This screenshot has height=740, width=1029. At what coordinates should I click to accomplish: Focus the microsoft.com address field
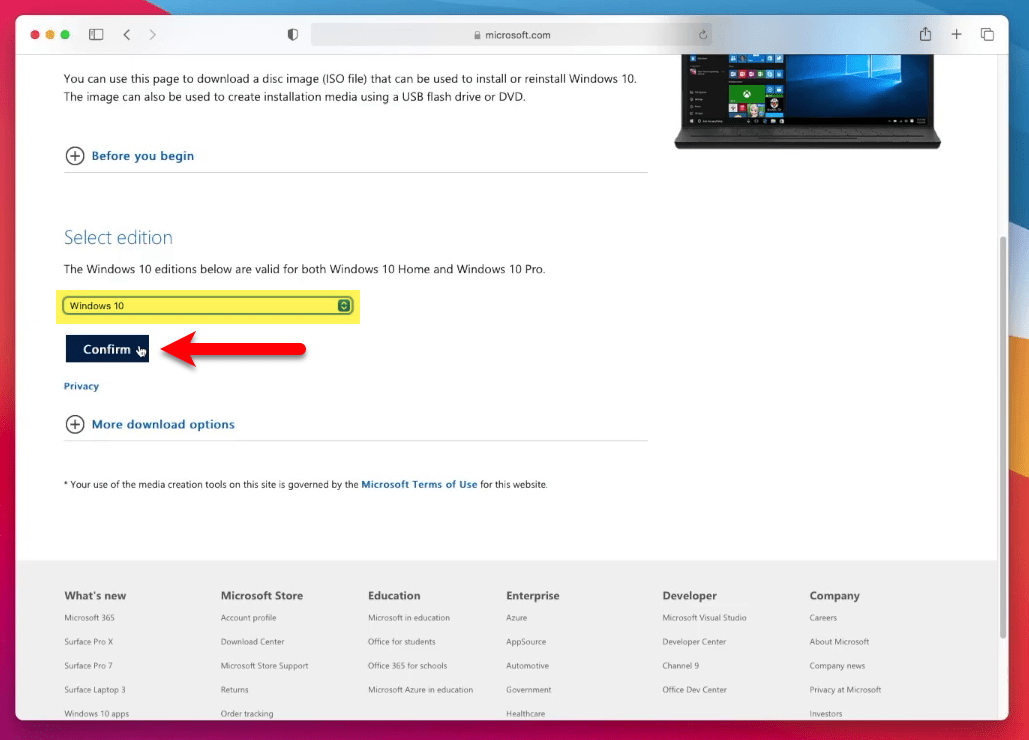click(511, 35)
